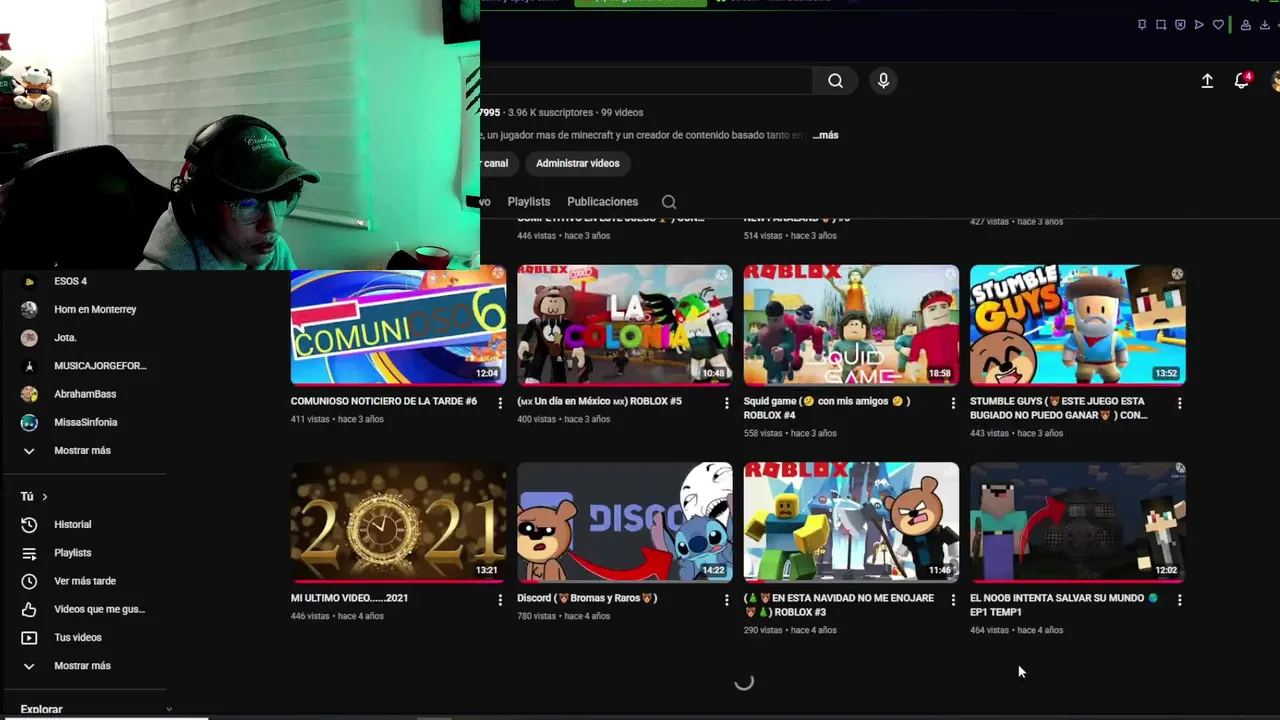Open options menu for Discord Bromas y Raros

tap(727, 600)
